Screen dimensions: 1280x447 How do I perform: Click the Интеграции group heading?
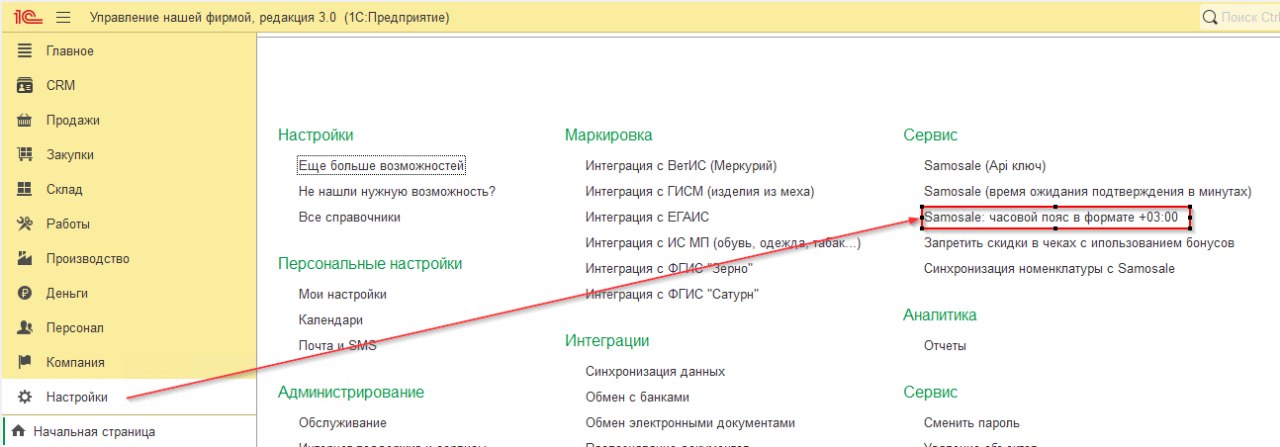[x=607, y=341]
